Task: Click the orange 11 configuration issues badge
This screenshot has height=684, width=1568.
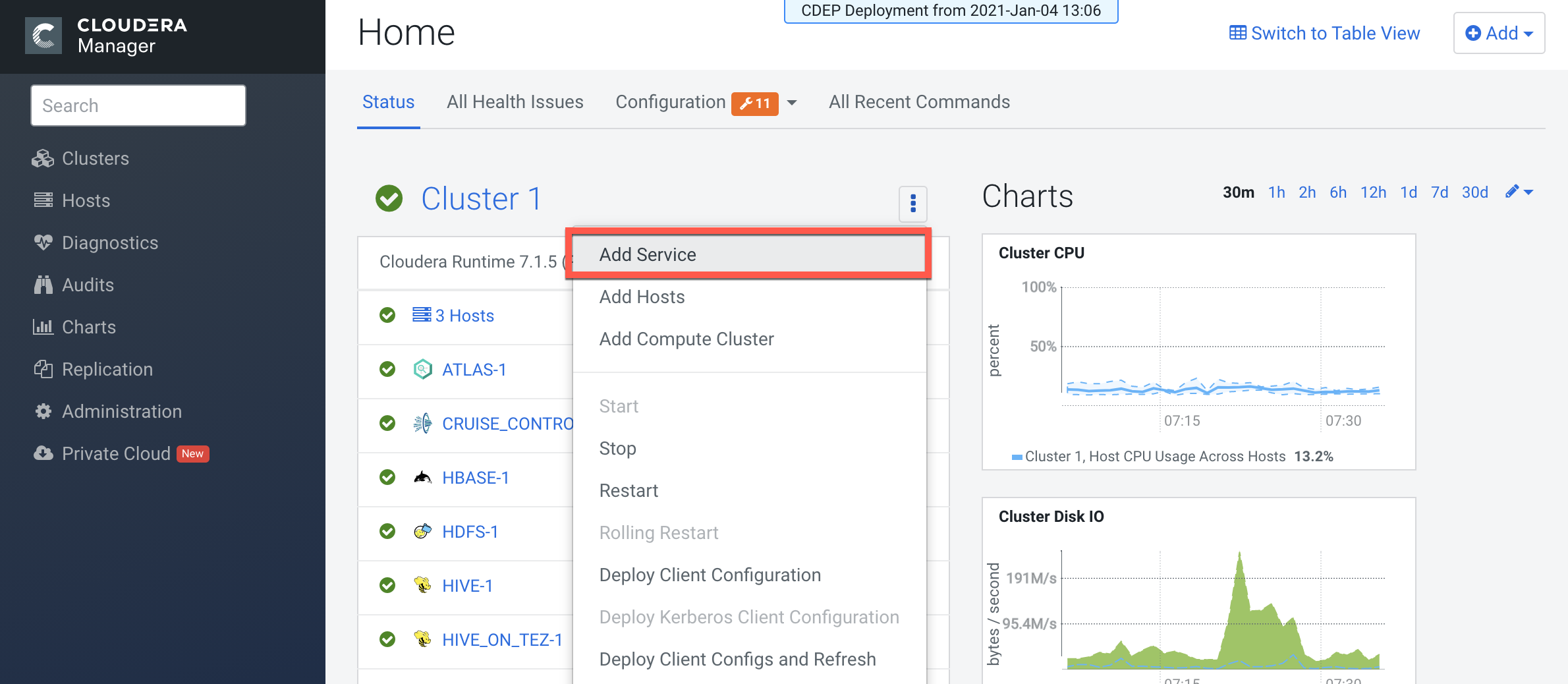Action: coord(755,103)
